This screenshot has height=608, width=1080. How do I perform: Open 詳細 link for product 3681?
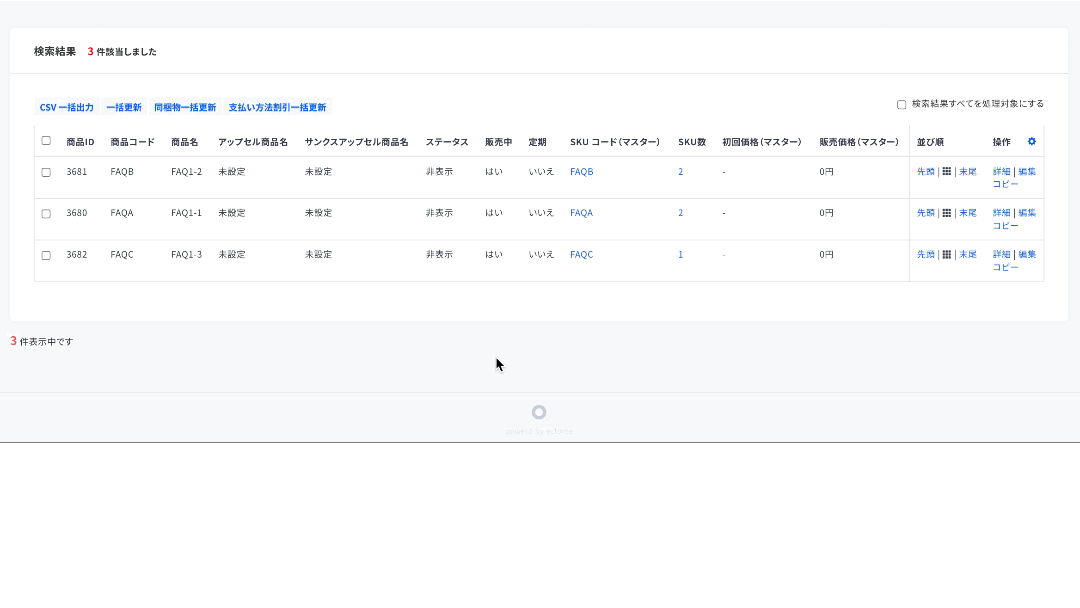click(1000, 171)
